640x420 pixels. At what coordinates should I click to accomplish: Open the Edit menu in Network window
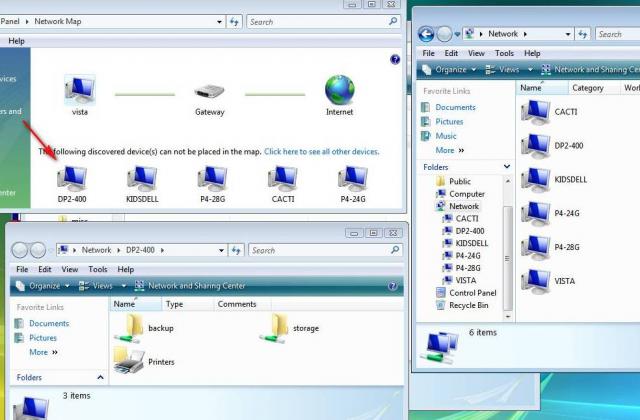coord(451,53)
